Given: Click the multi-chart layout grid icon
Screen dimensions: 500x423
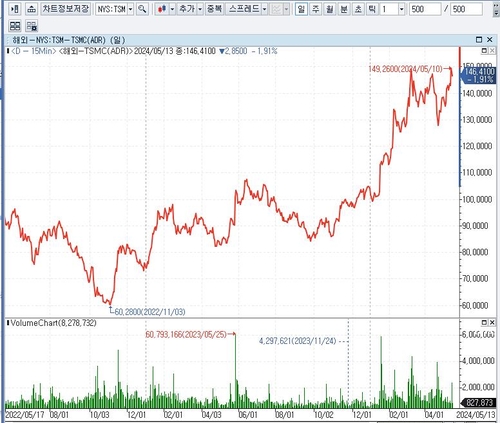Looking at the screenshot, I should (15, 26).
